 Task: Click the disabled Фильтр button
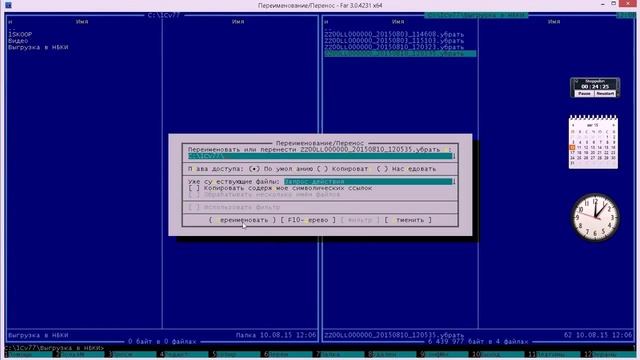360,220
